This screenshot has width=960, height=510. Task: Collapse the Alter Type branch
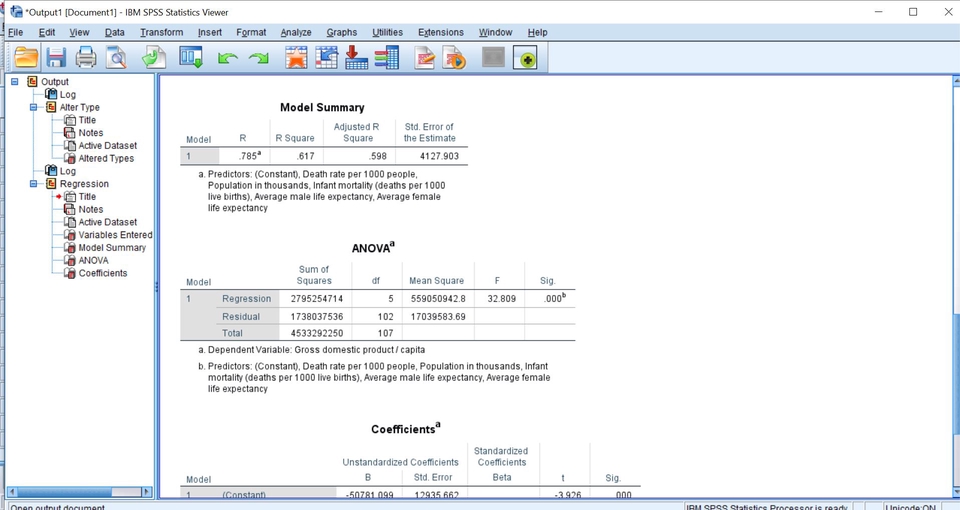pos(34,107)
